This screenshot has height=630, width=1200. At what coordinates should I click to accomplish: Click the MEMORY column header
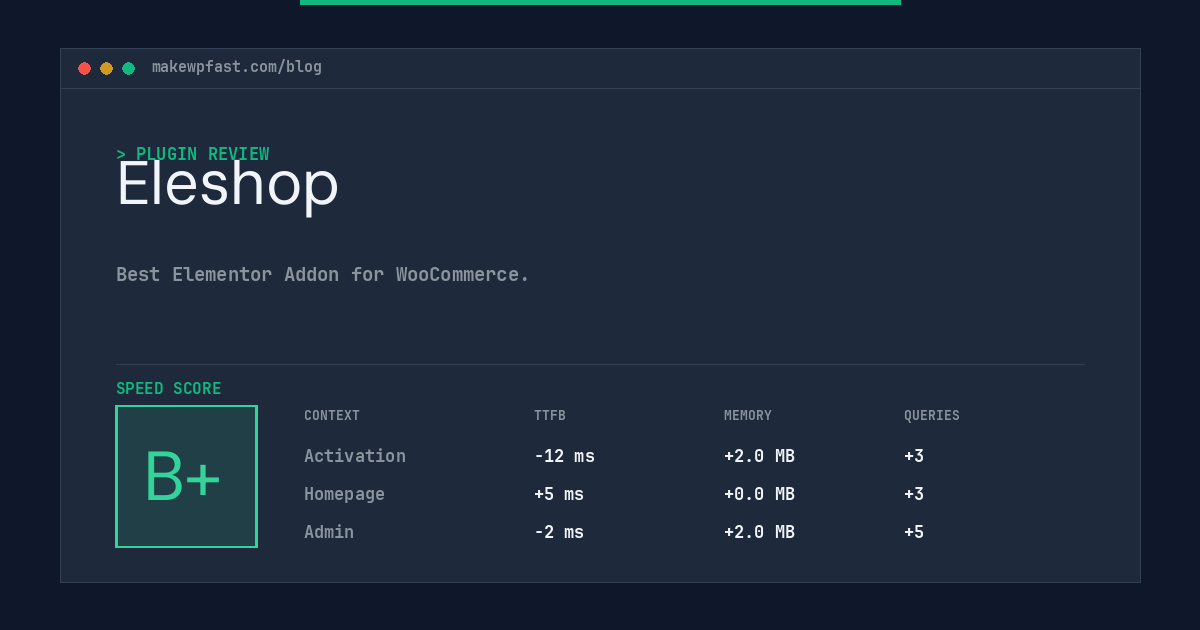[x=748, y=416]
